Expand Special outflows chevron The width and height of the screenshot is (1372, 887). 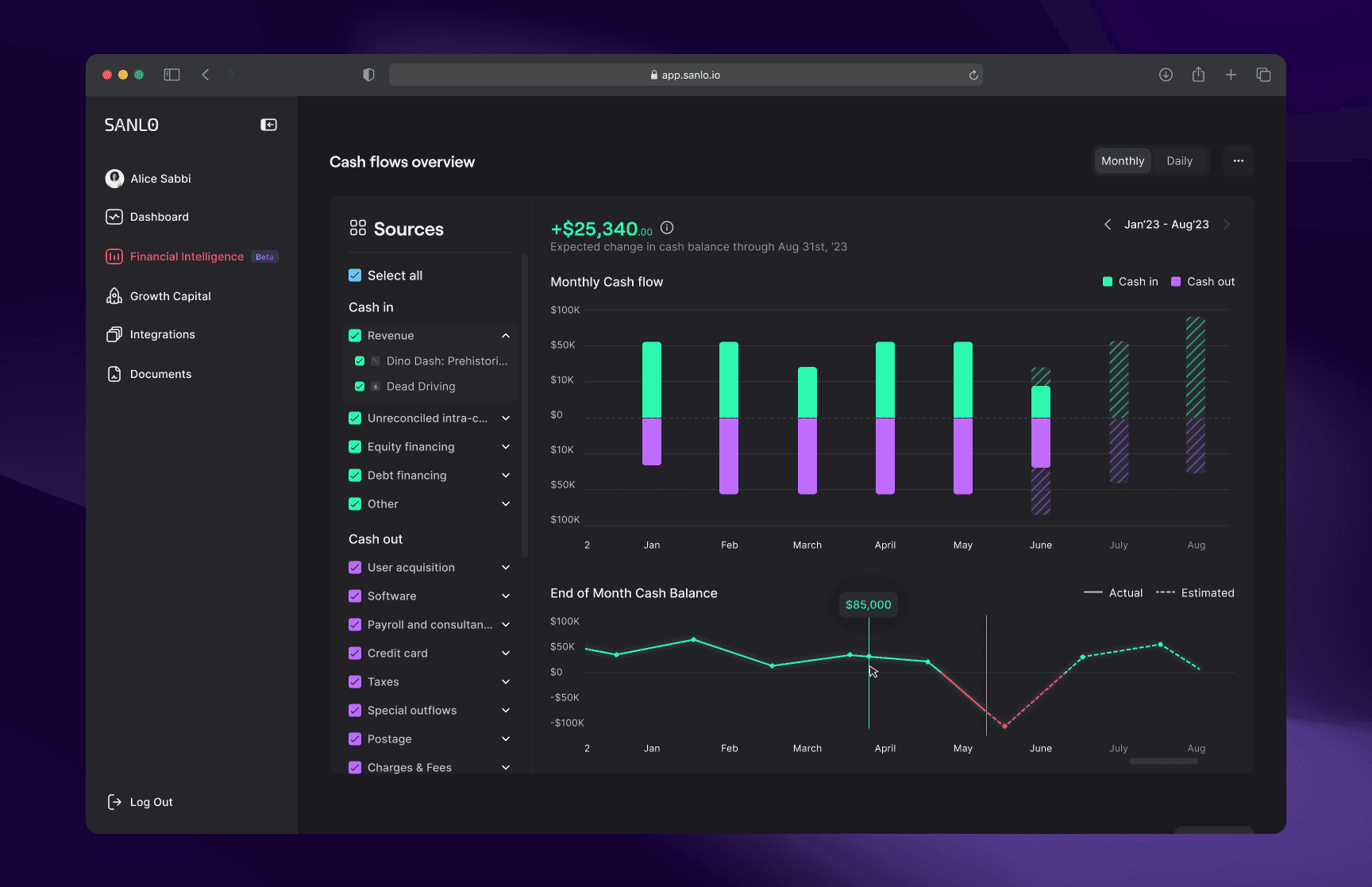pos(506,711)
